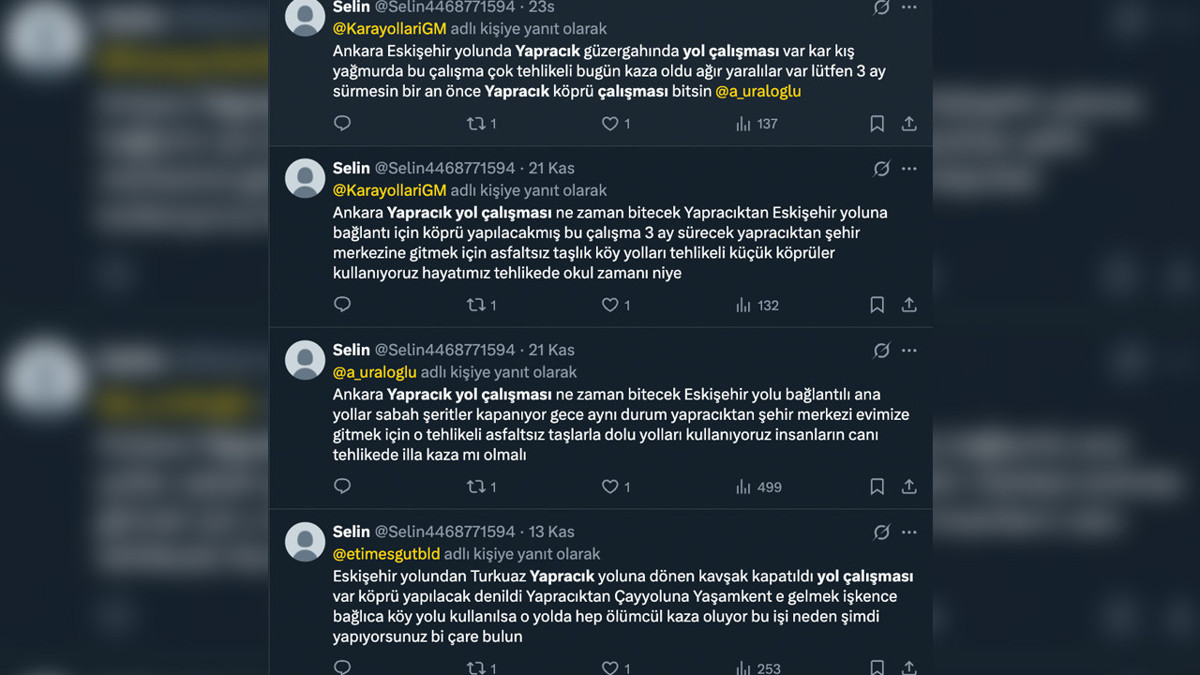This screenshot has width=1200, height=675.
Task: Open view analytics showing 499
Action: (758, 487)
